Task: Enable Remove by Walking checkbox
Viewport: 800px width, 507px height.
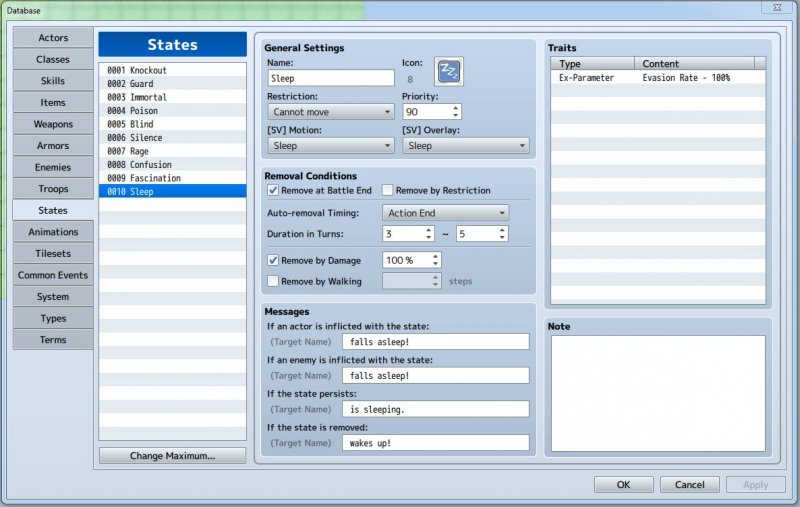Action: [x=273, y=281]
